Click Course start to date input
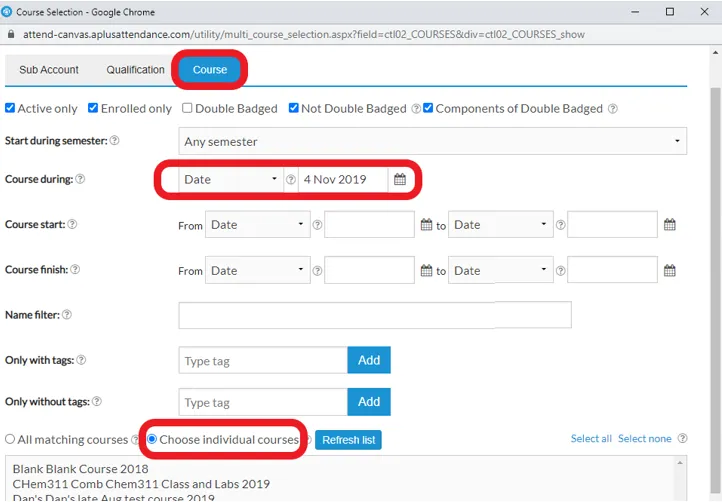 point(612,225)
